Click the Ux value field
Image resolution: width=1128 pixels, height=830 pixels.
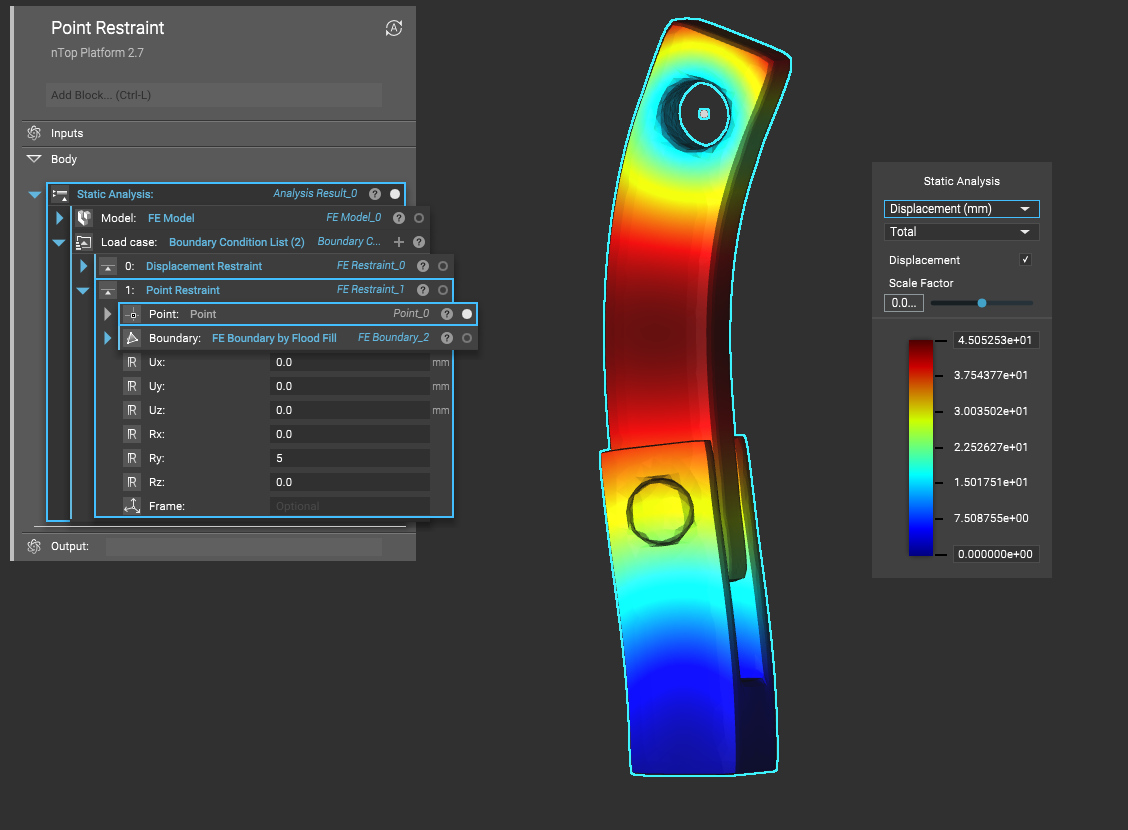350,362
